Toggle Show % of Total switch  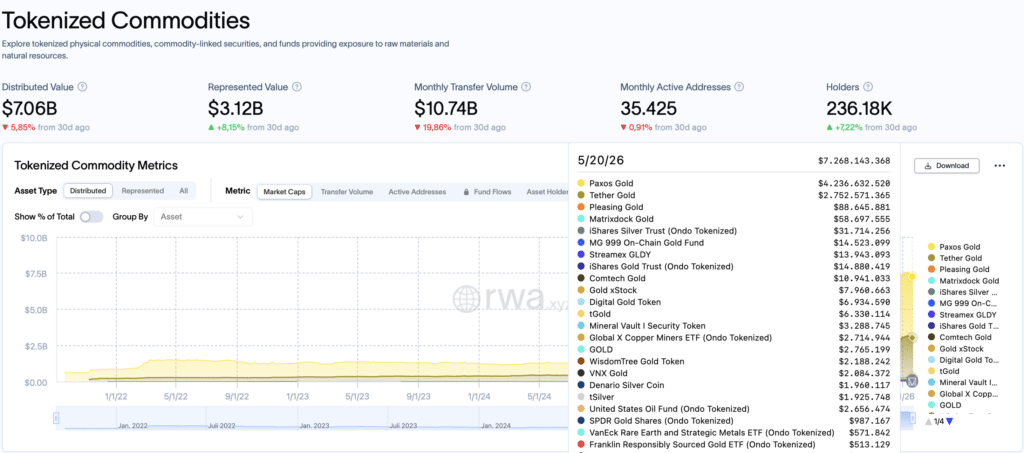tap(91, 217)
